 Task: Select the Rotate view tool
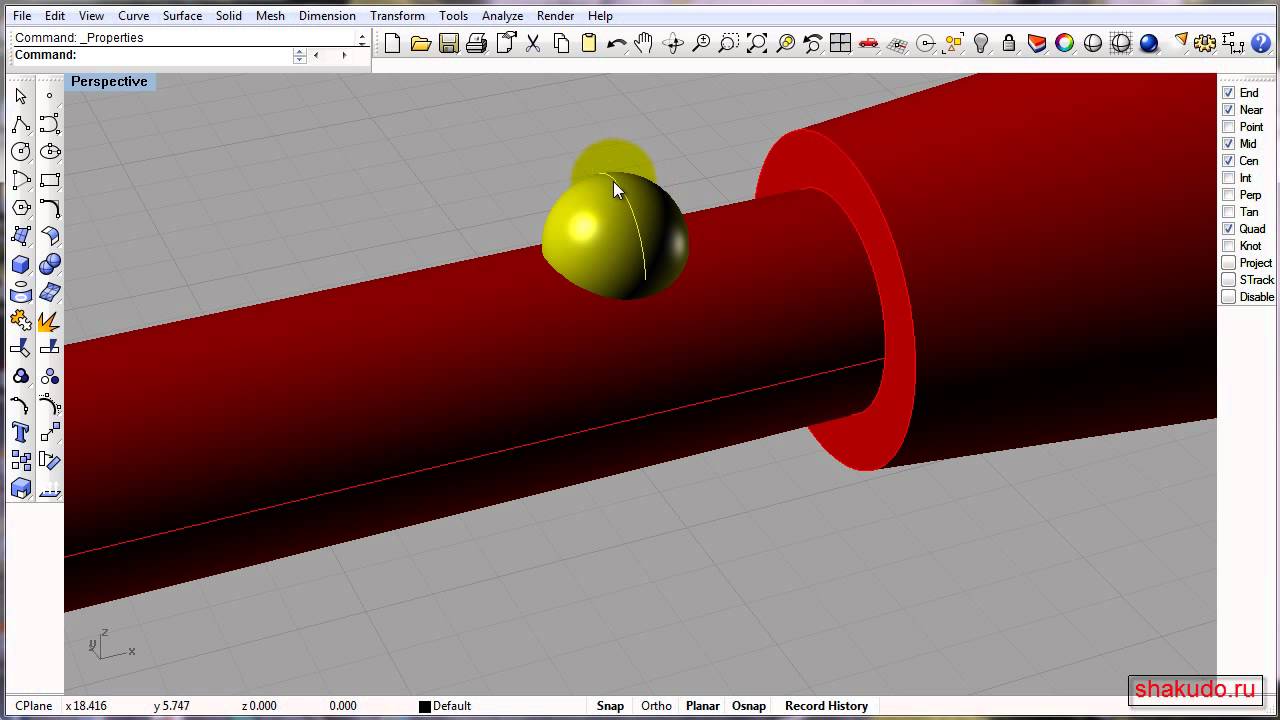coord(673,43)
